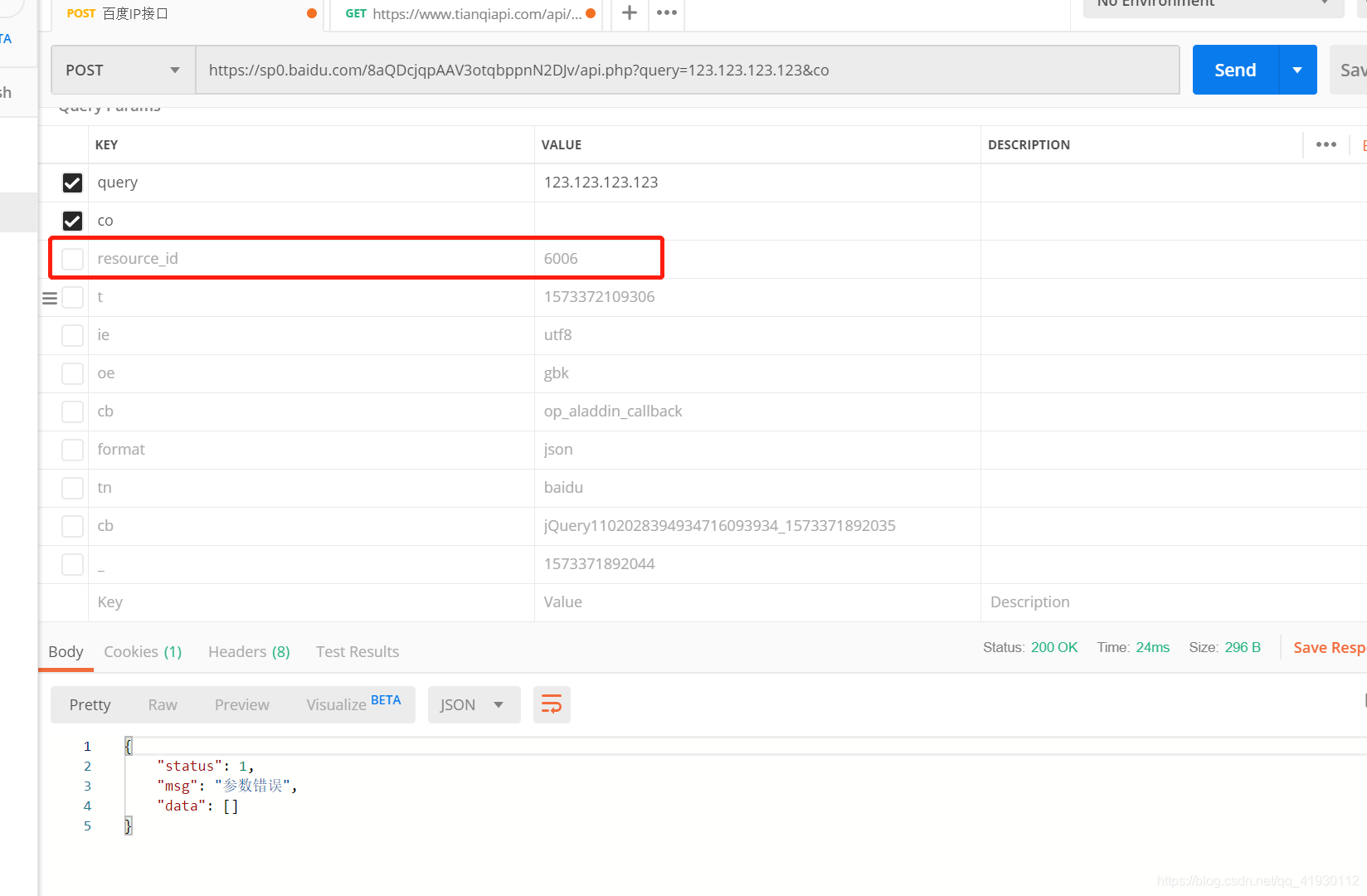Click the format value json

click(x=558, y=450)
